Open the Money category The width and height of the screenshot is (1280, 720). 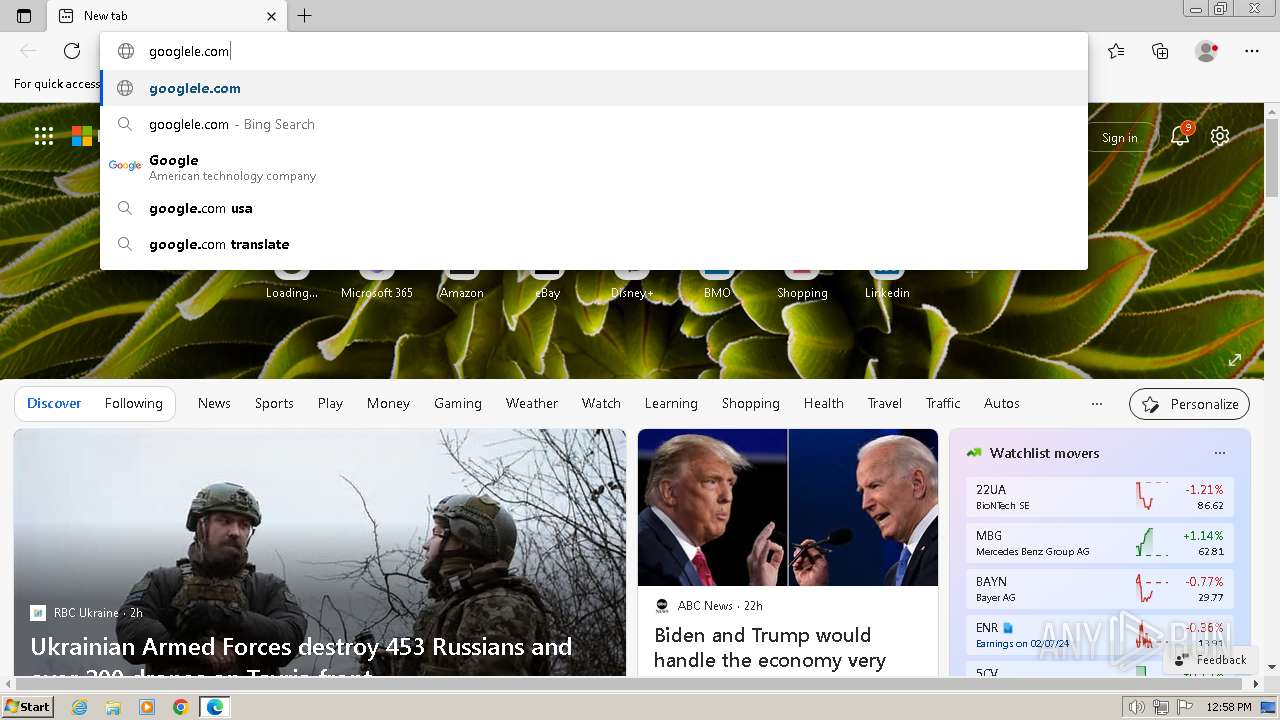388,403
